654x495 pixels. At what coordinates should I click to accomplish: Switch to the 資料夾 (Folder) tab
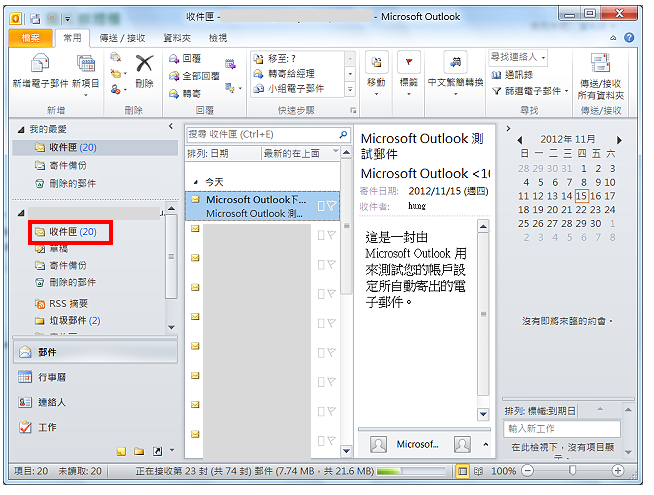tap(177, 38)
